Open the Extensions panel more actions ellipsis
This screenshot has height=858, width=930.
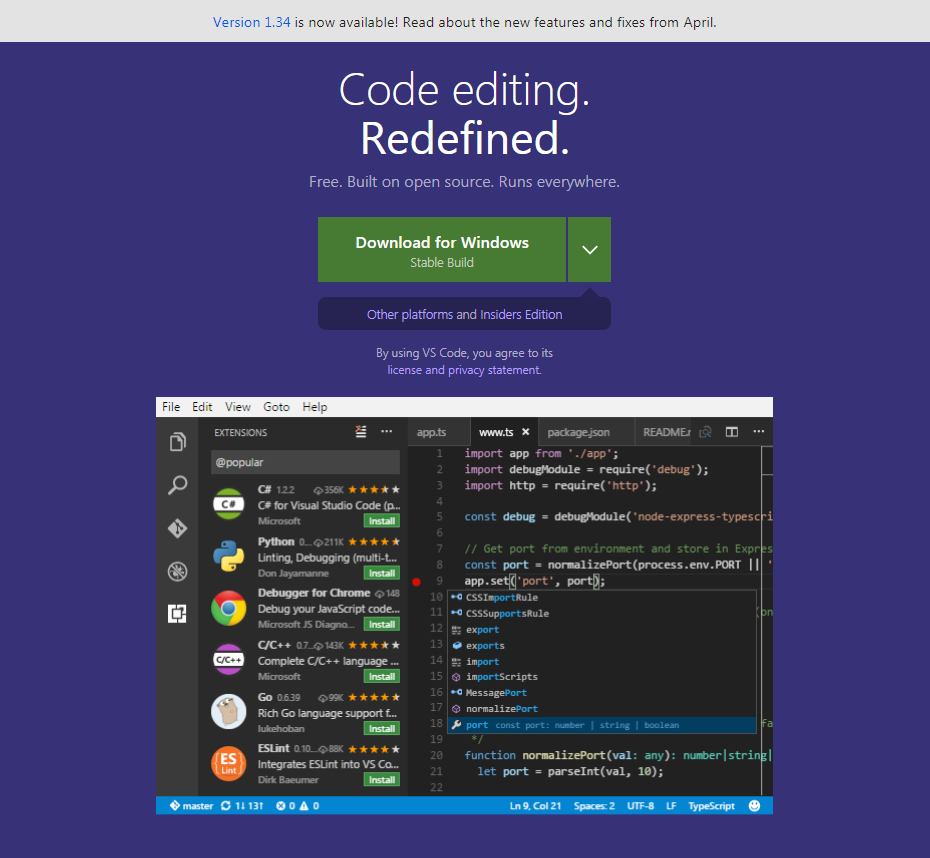pyautogui.click(x=387, y=432)
